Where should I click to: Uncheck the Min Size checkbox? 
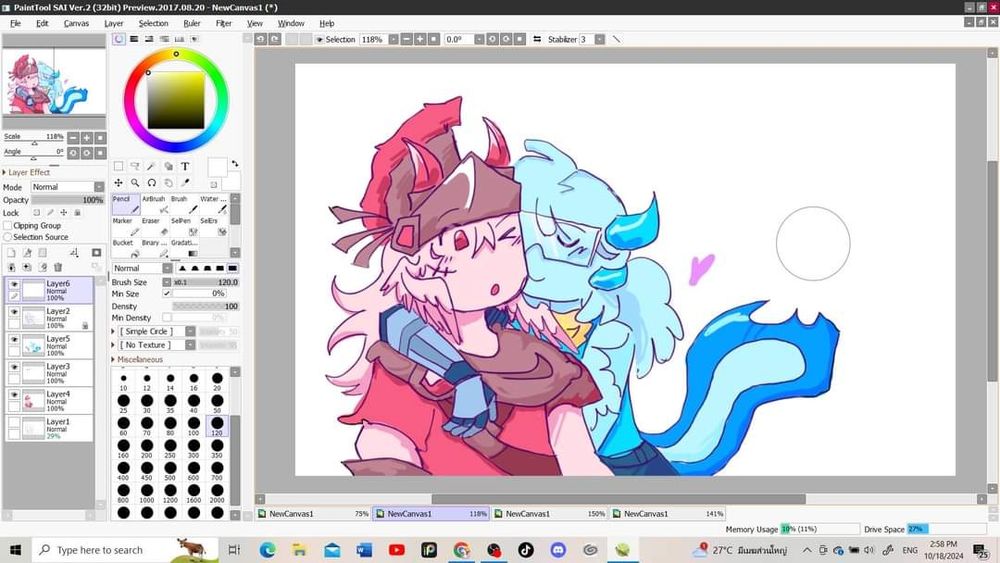(167, 294)
